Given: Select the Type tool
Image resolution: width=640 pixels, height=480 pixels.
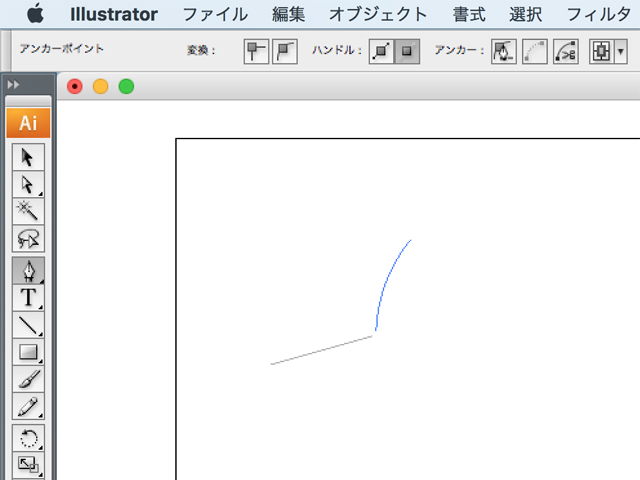Looking at the screenshot, I should click(x=28, y=297).
